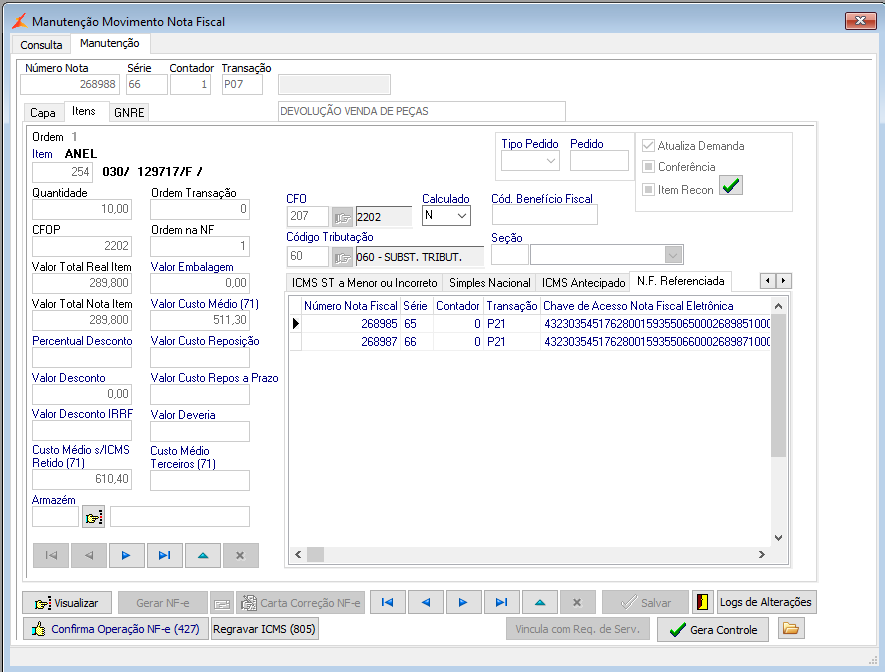The width and height of the screenshot is (885, 672).
Task: Check the Item Recon checkbox
Action: pyautogui.click(x=648, y=189)
